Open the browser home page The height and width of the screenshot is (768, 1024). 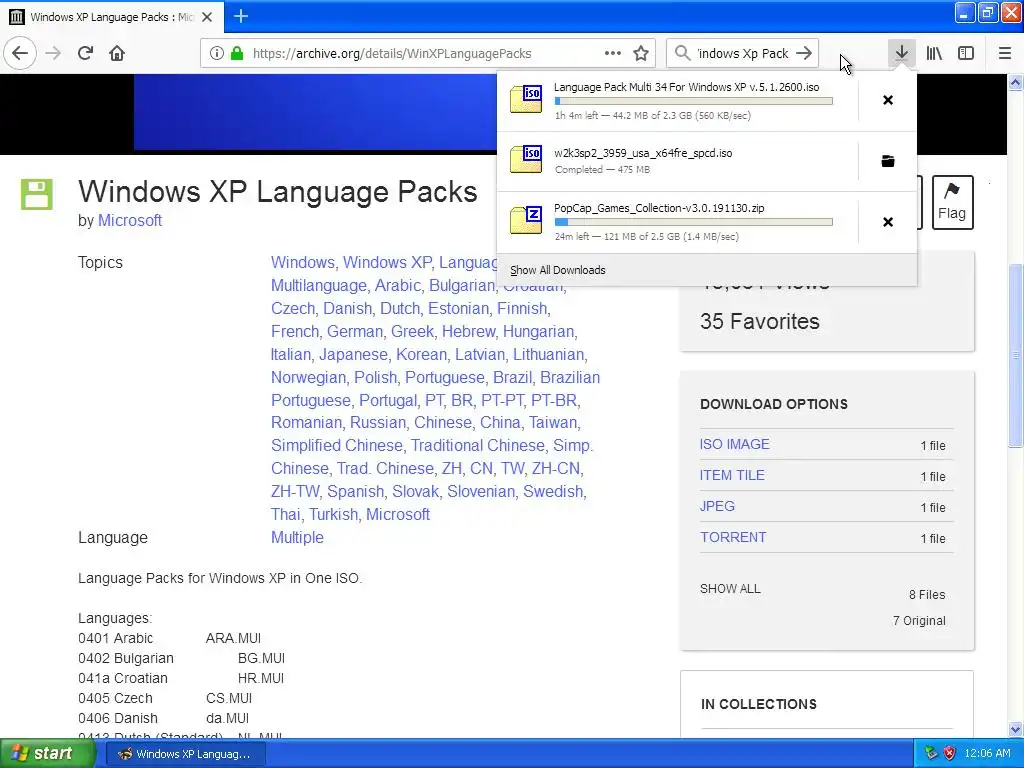(x=117, y=53)
